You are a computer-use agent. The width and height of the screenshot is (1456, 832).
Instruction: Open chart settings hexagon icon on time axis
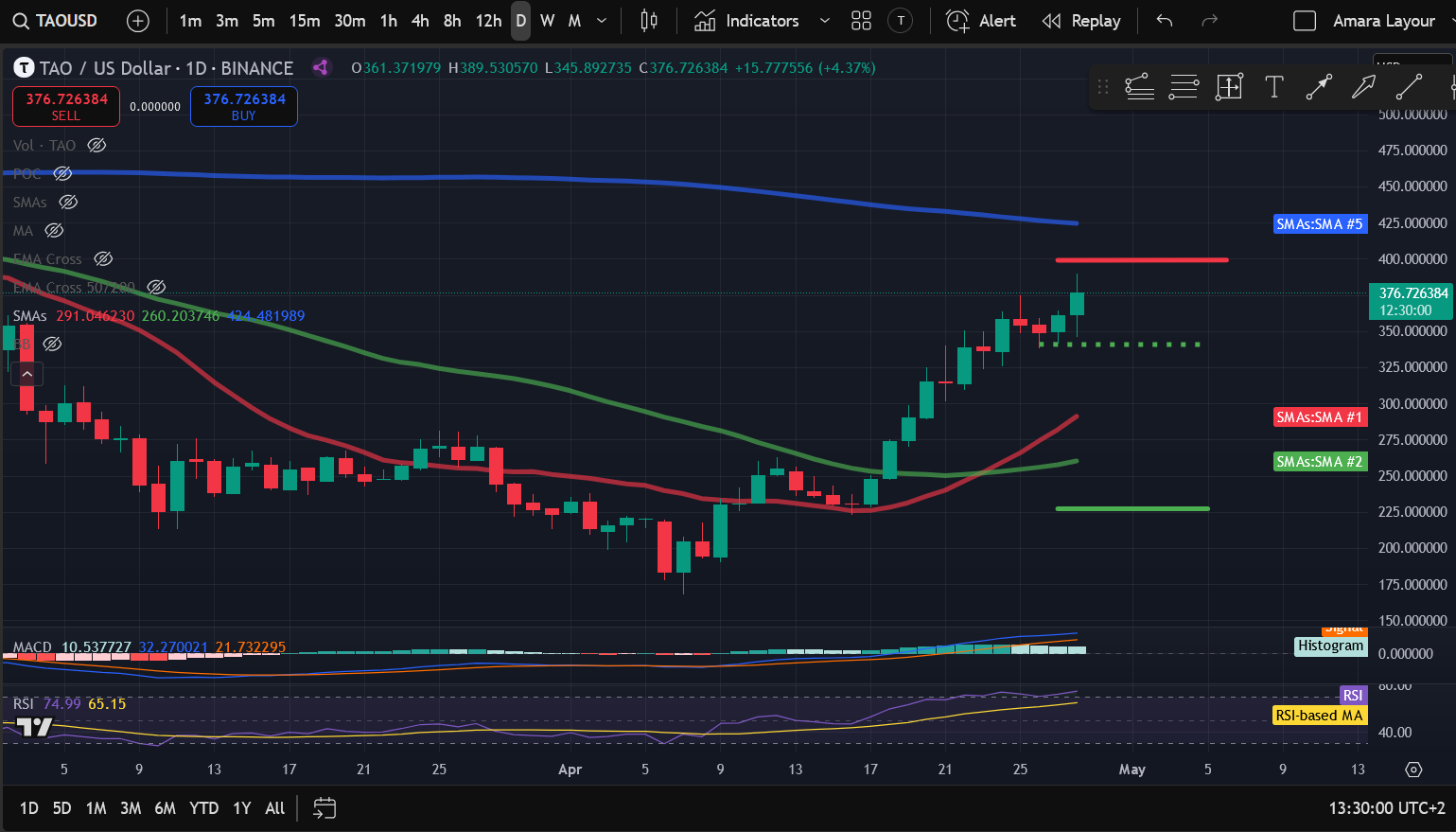(1413, 770)
